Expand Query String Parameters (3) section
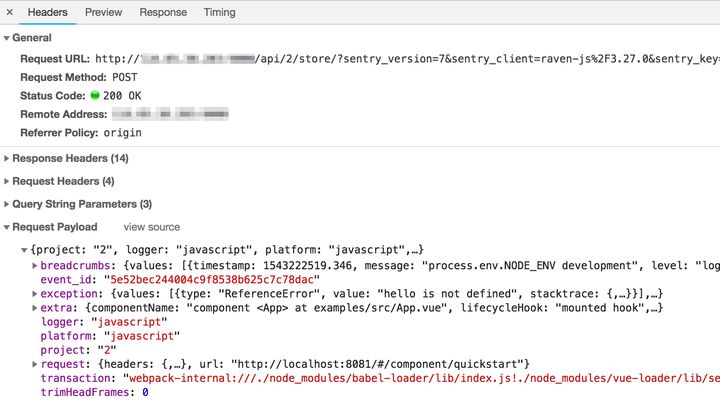Image resolution: width=720 pixels, height=403 pixels. point(6,204)
